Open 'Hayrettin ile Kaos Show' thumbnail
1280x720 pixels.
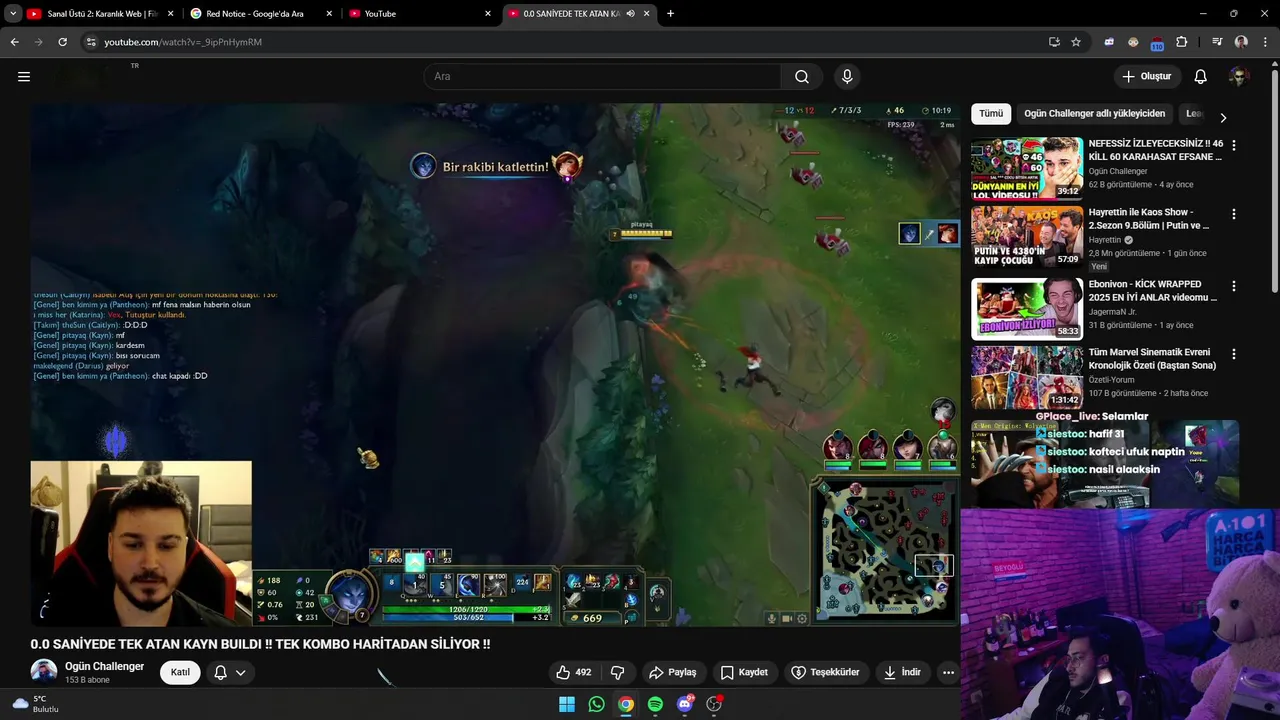click(1027, 237)
